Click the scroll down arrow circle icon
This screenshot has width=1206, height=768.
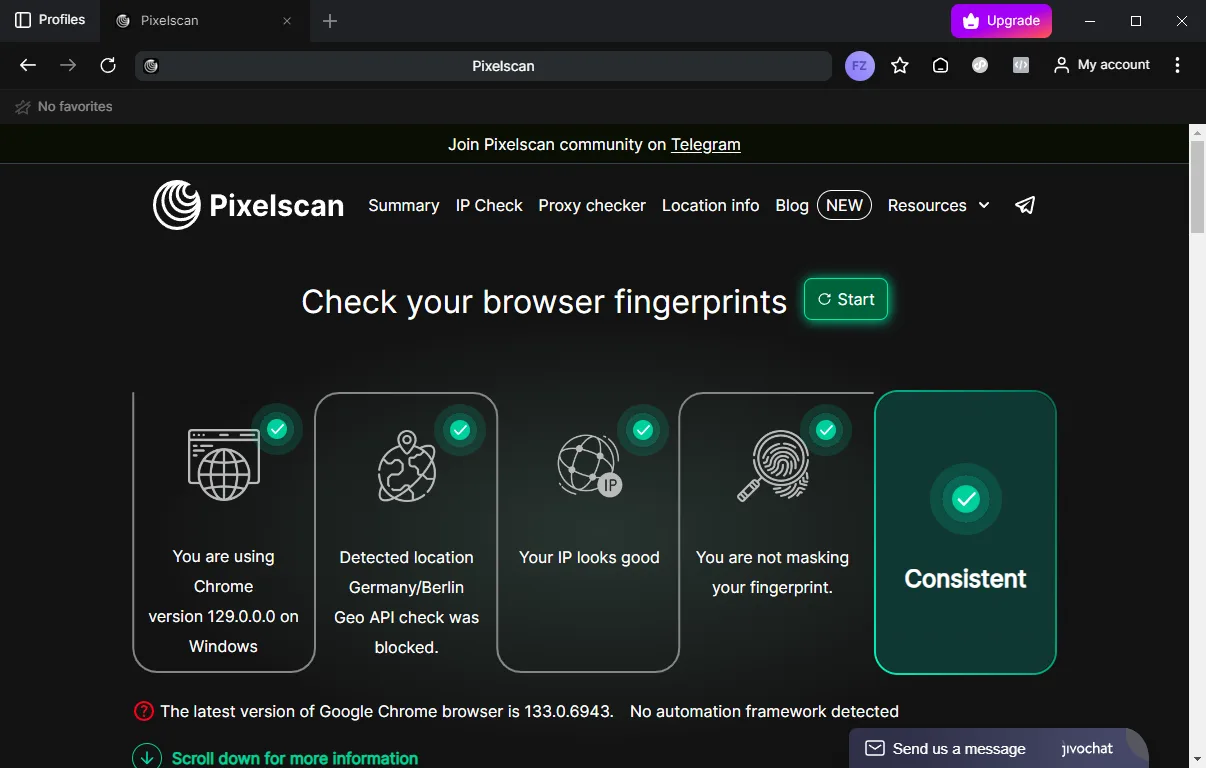147,757
